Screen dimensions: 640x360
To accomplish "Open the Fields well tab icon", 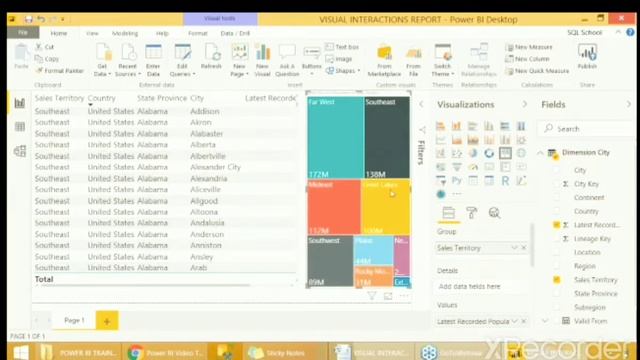I will [x=448, y=213].
